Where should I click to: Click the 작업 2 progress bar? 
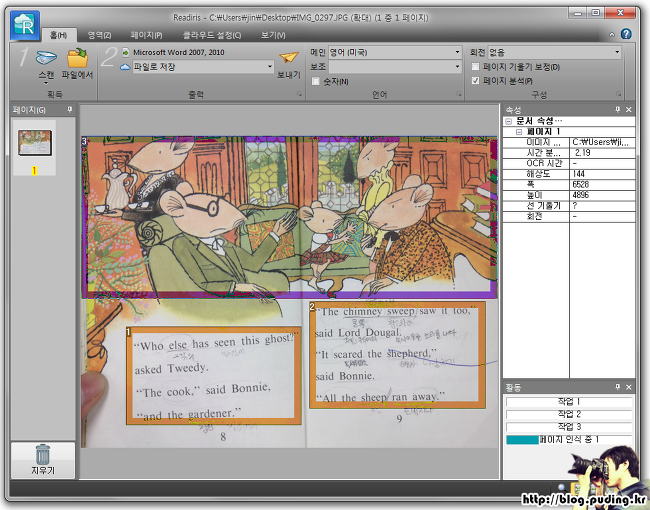[x=569, y=414]
